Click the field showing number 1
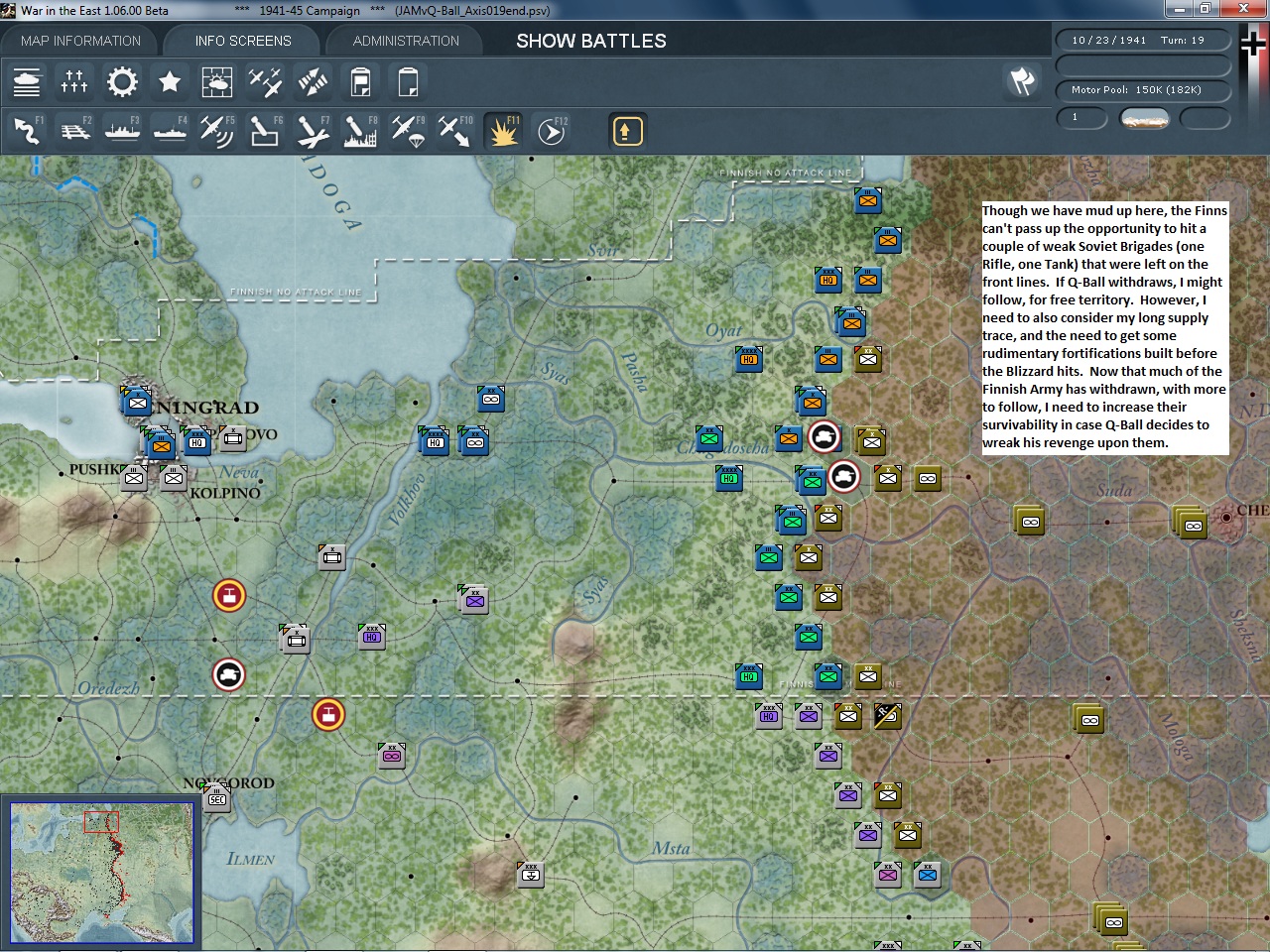 (1082, 118)
